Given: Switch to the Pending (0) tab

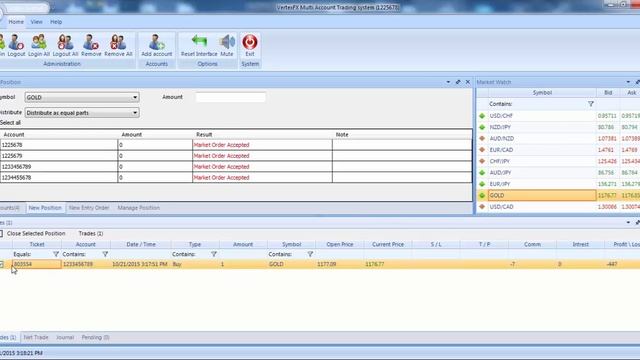Looking at the screenshot, I should 95,337.
